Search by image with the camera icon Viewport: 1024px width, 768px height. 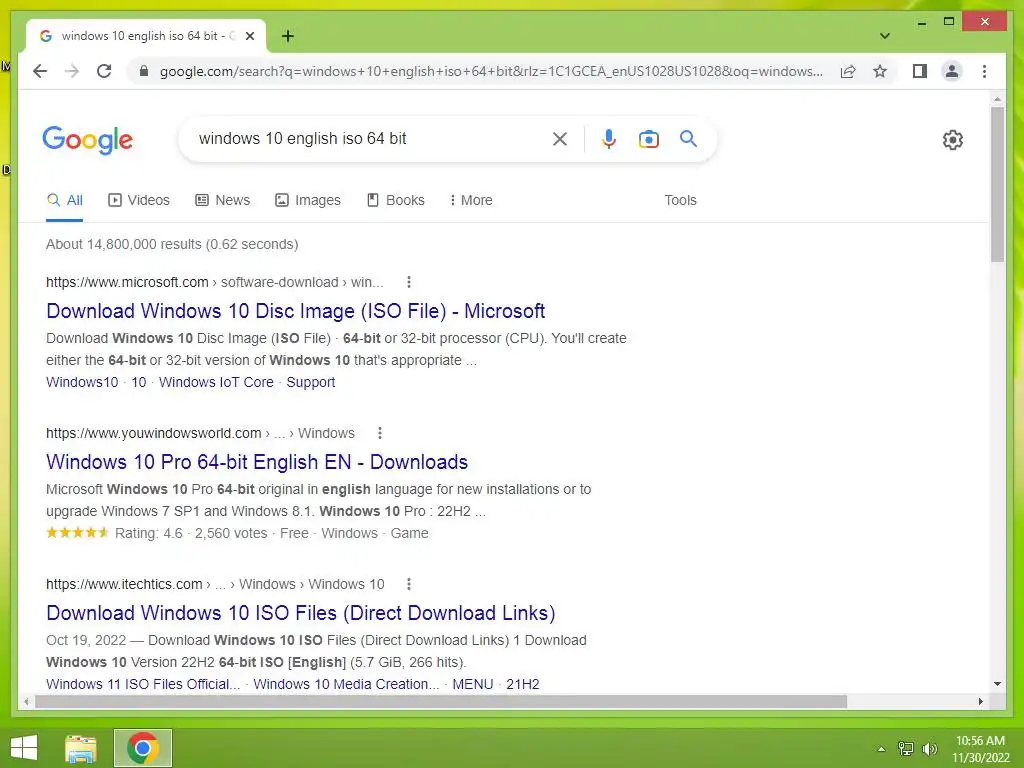[x=648, y=138]
